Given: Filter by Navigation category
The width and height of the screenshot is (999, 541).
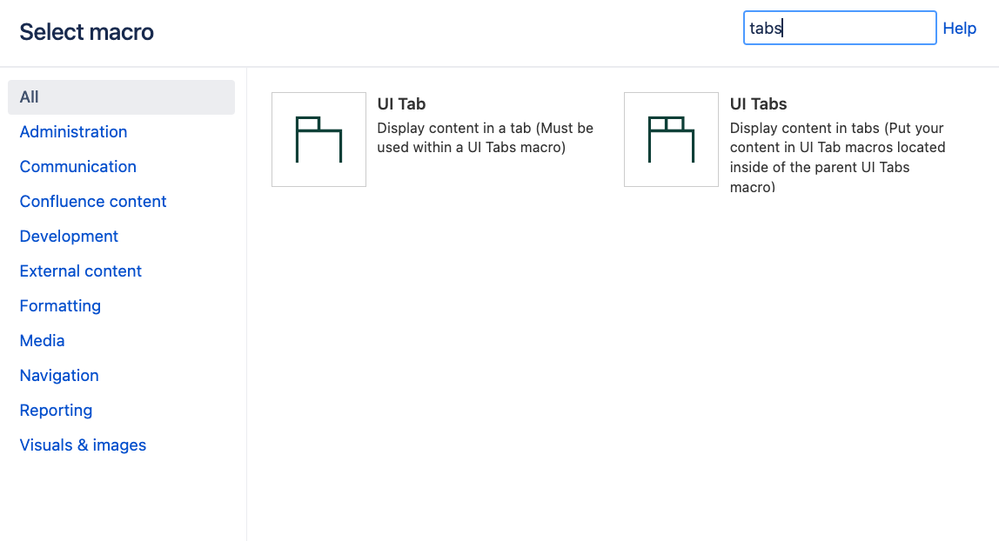Looking at the screenshot, I should (59, 375).
